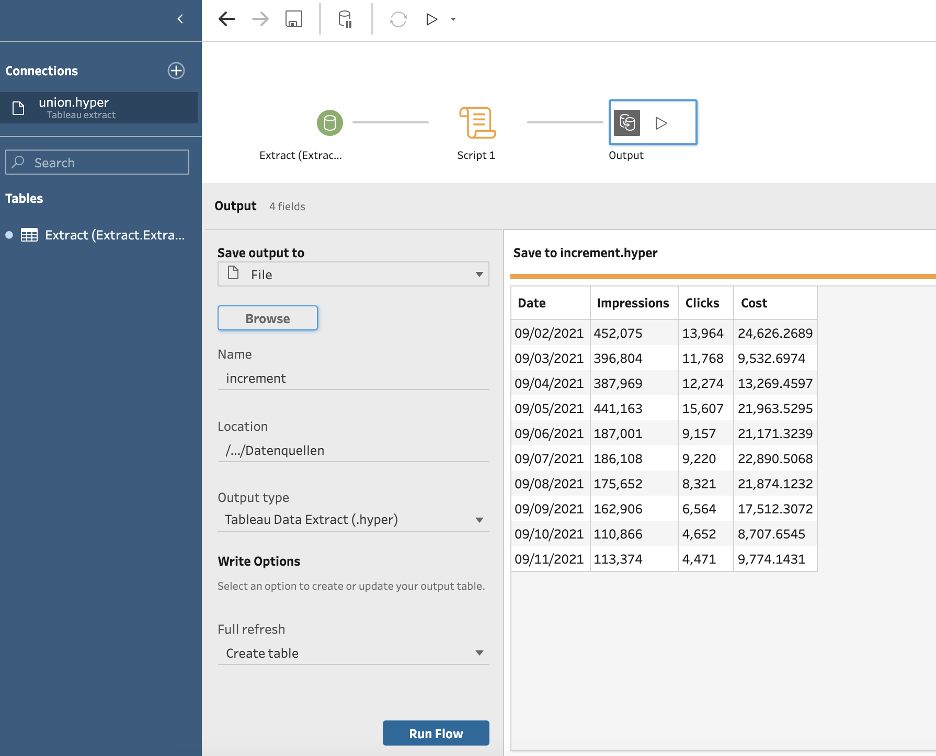Image resolution: width=936 pixels, height=756 pixels.
Task: Click the database pause icon in toolbar
Action: pyautogui.click(x=345, y=19)
